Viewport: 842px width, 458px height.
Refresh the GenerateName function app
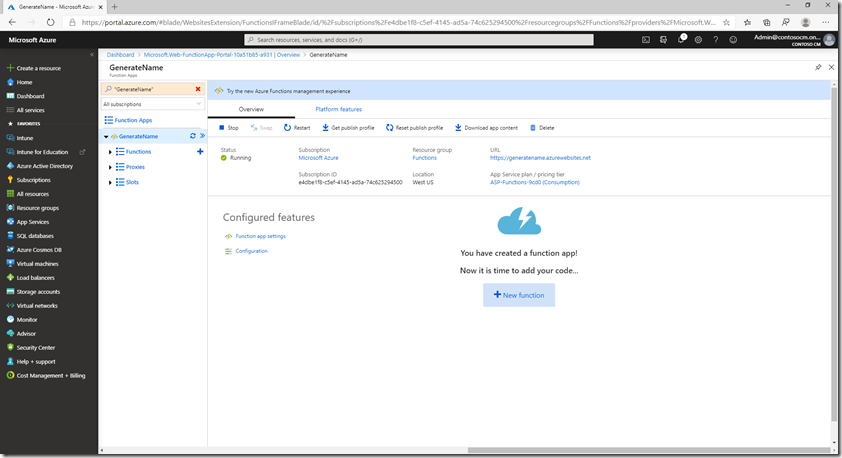tap(192, 136)
